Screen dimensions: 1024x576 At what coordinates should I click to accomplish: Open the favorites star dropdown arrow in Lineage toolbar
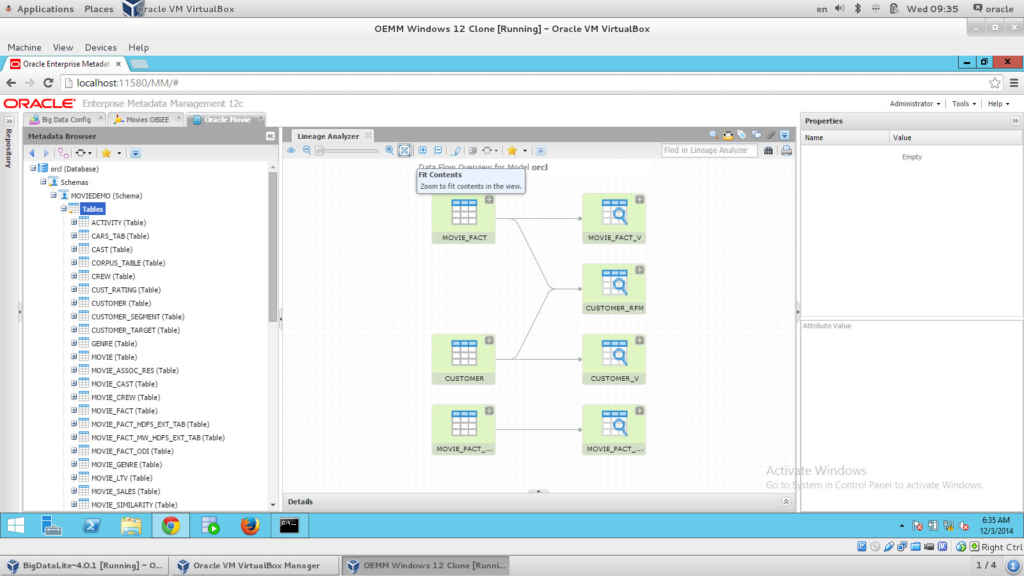[524, 151]
